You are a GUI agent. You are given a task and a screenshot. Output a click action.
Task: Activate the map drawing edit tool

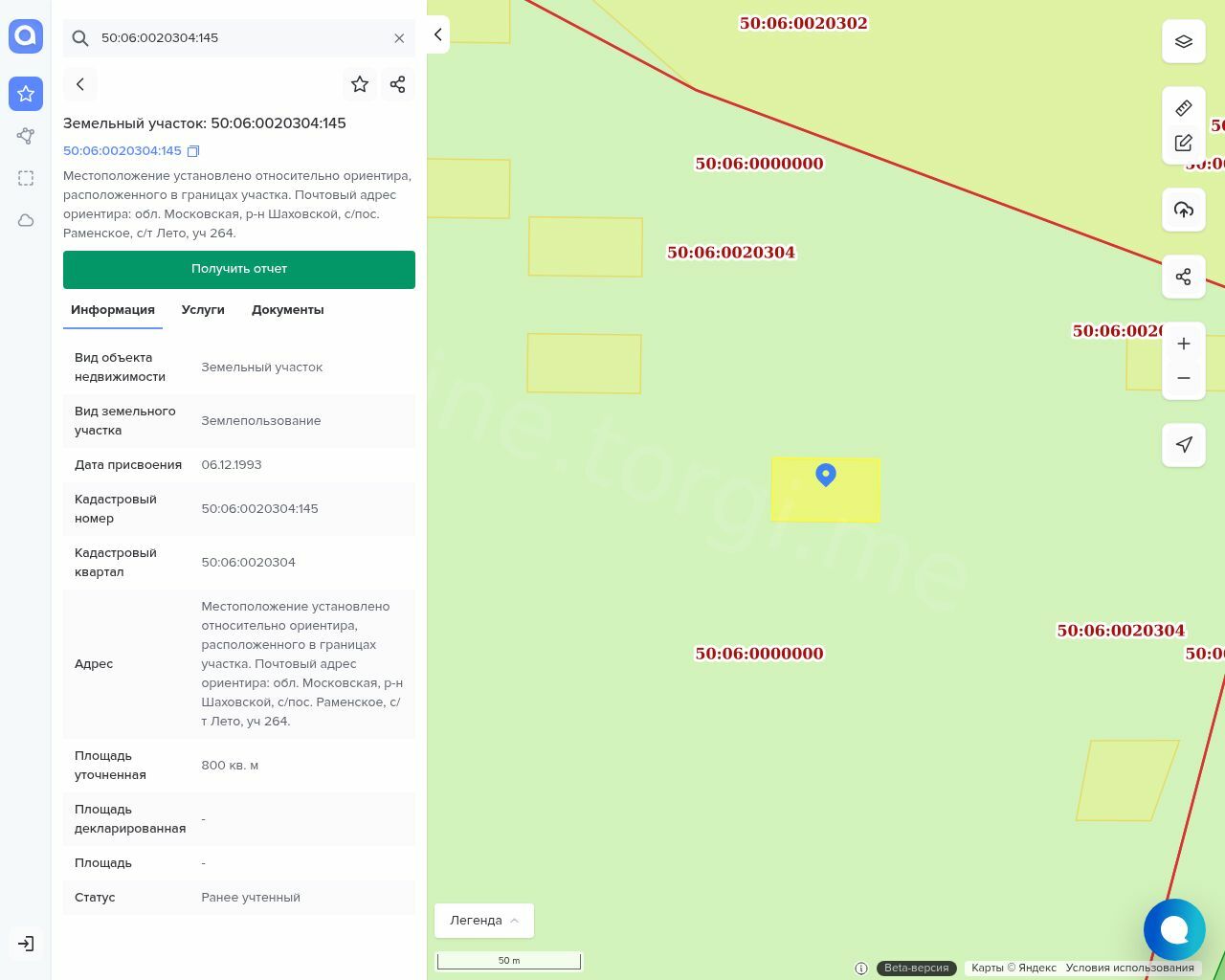point(1184,144)
